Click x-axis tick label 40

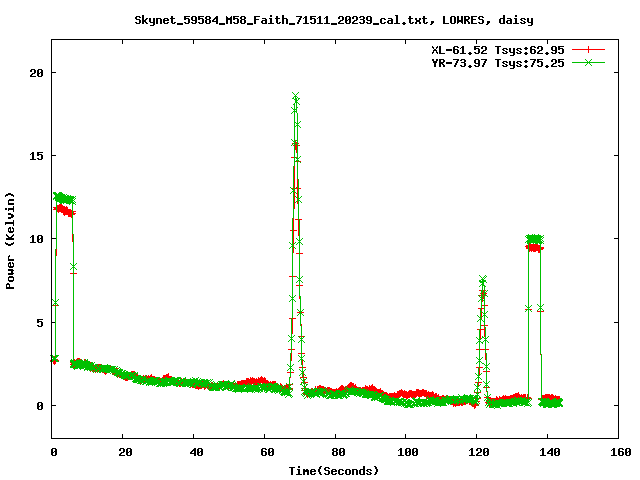(196, 452)
